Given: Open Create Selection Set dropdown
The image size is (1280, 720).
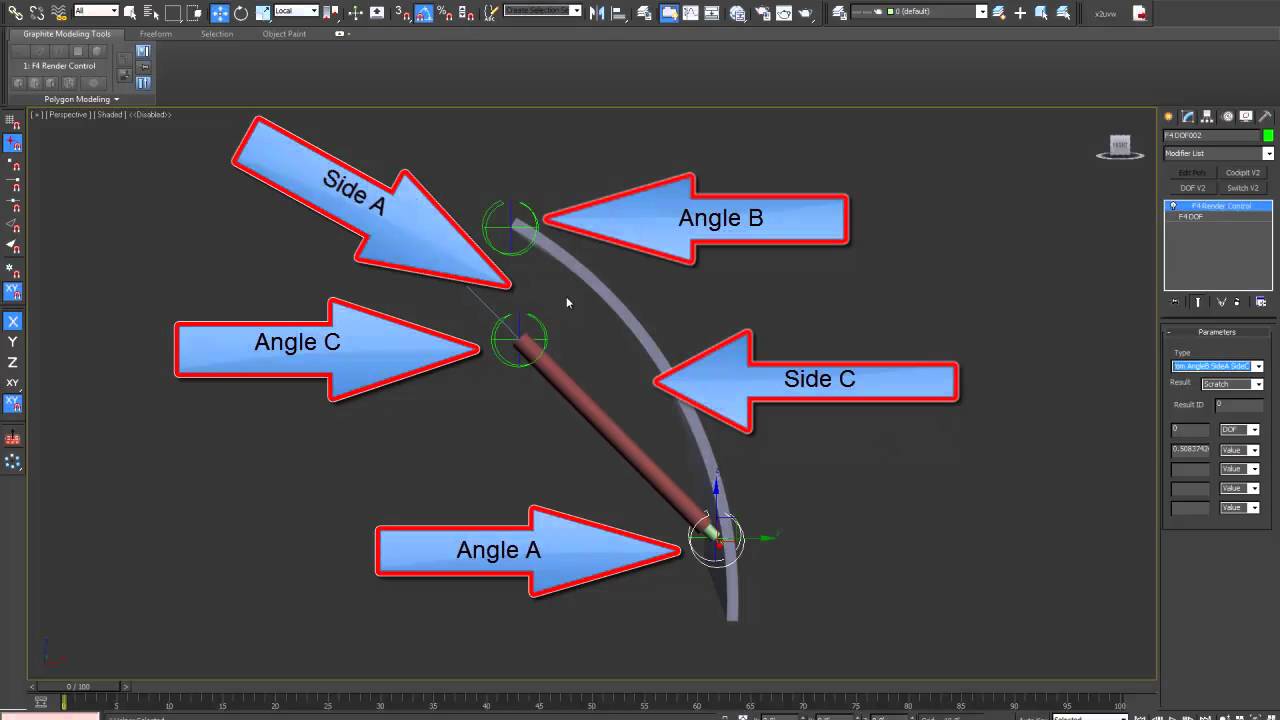Looking at the screenshot, I should (x=542, y=10).
